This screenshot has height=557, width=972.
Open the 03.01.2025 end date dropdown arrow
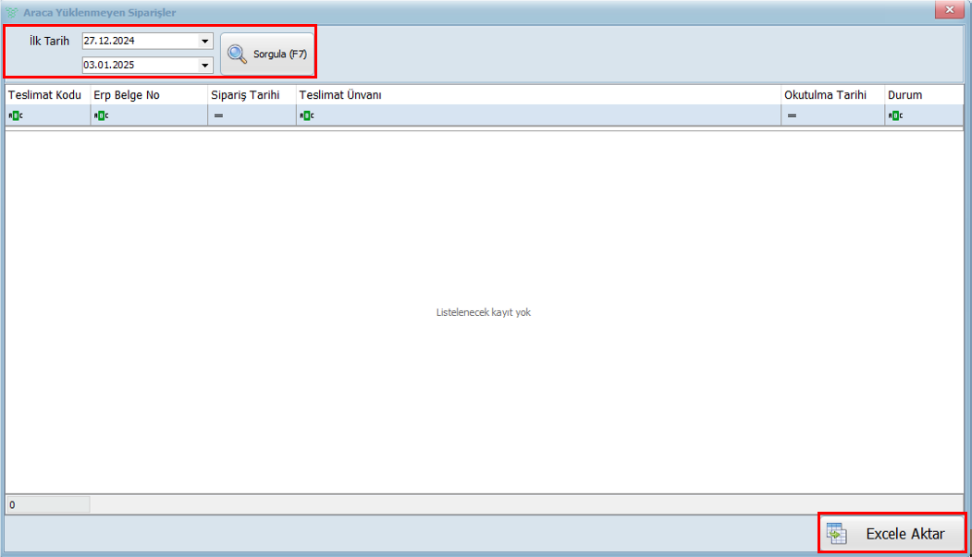pyautogui.click(x=205, y=65)
